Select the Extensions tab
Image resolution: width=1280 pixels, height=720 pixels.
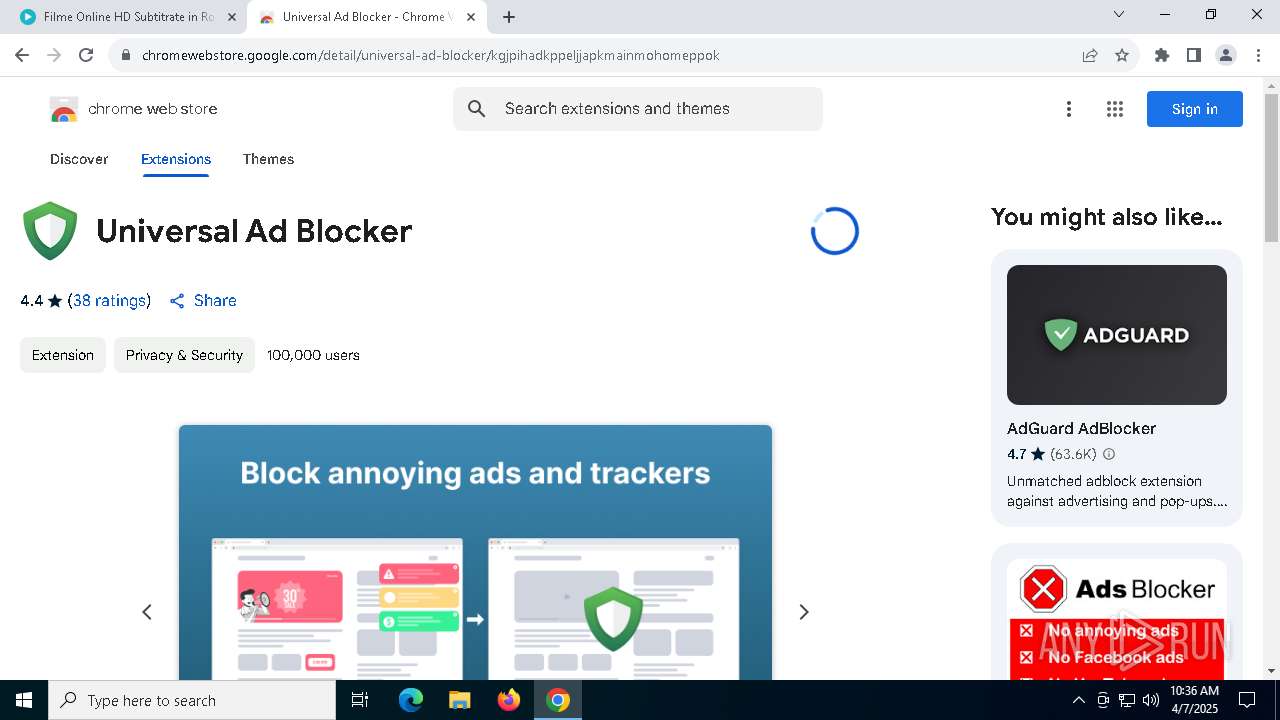(x=176, y=159)
